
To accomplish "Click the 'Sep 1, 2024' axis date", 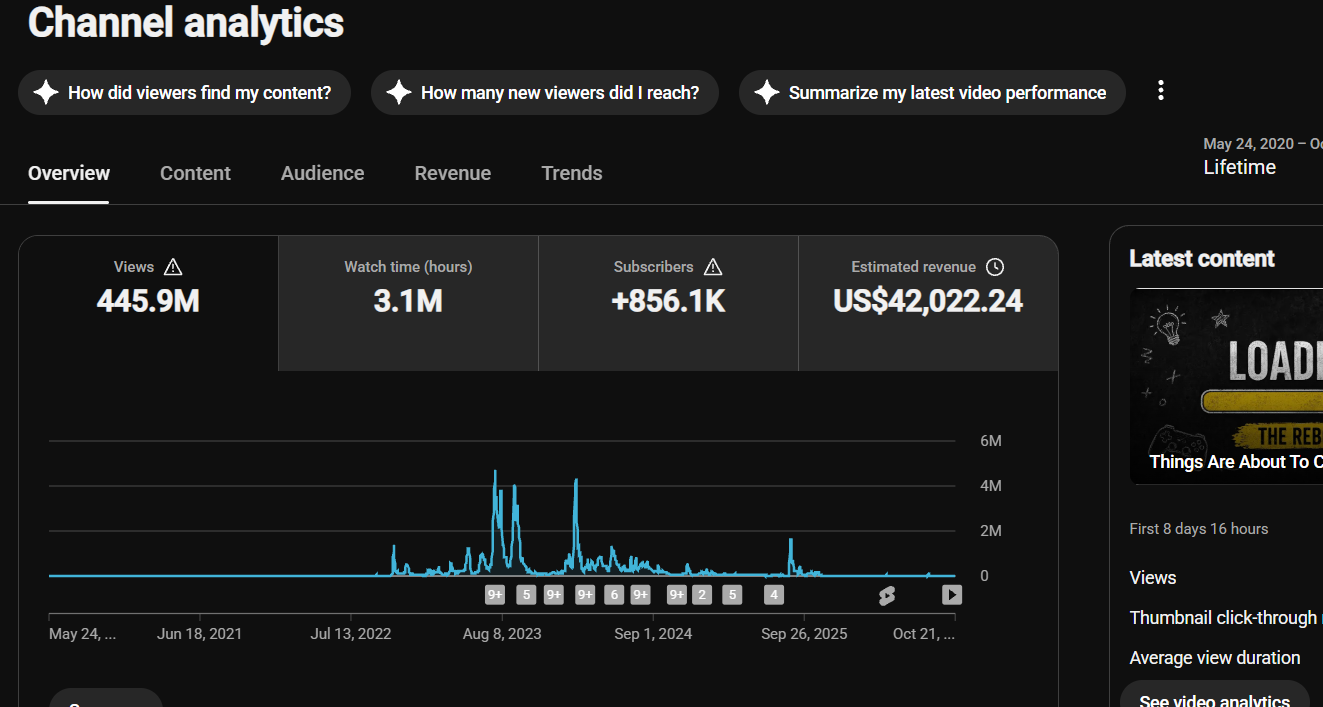I will [653, 634].
